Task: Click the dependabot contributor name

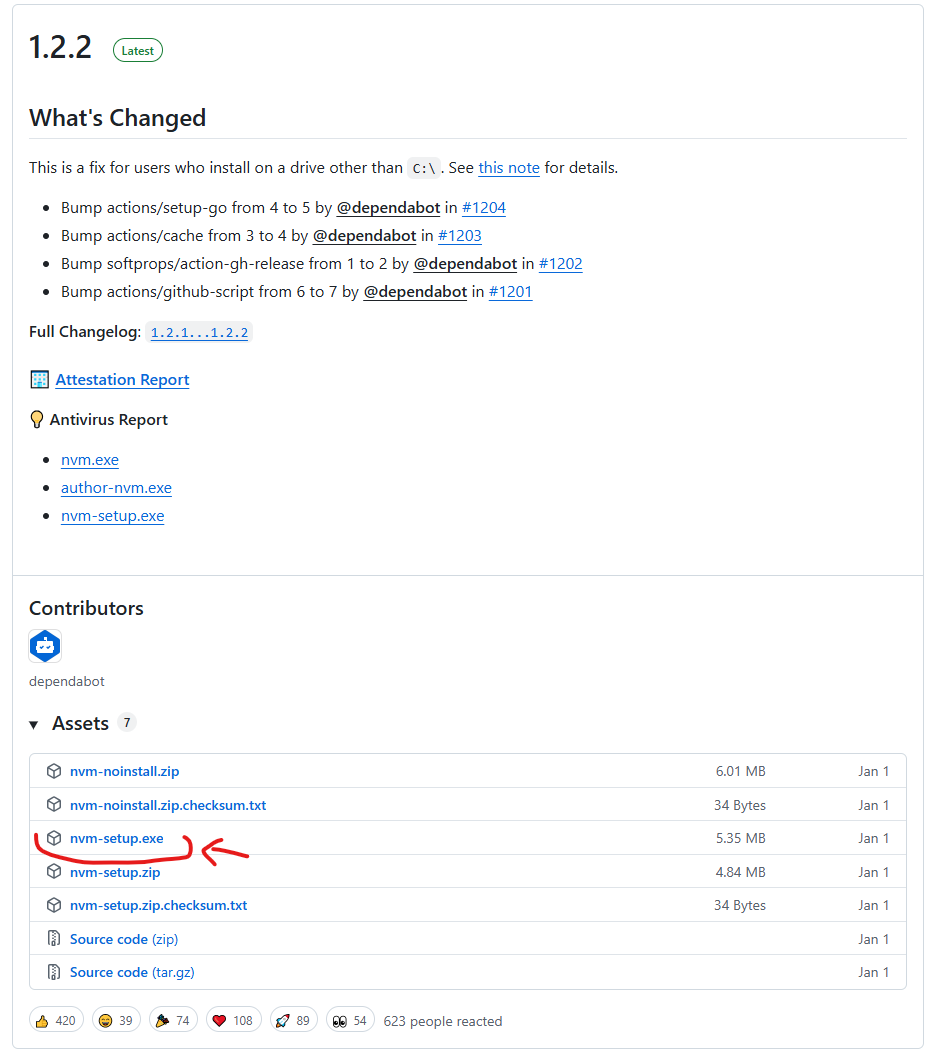Action: (67, 681)
